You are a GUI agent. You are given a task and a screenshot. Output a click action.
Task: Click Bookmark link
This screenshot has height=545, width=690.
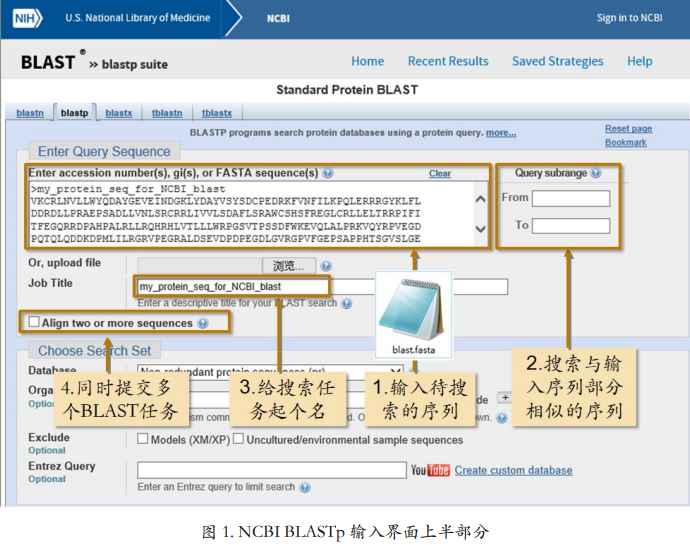point(626,143)
